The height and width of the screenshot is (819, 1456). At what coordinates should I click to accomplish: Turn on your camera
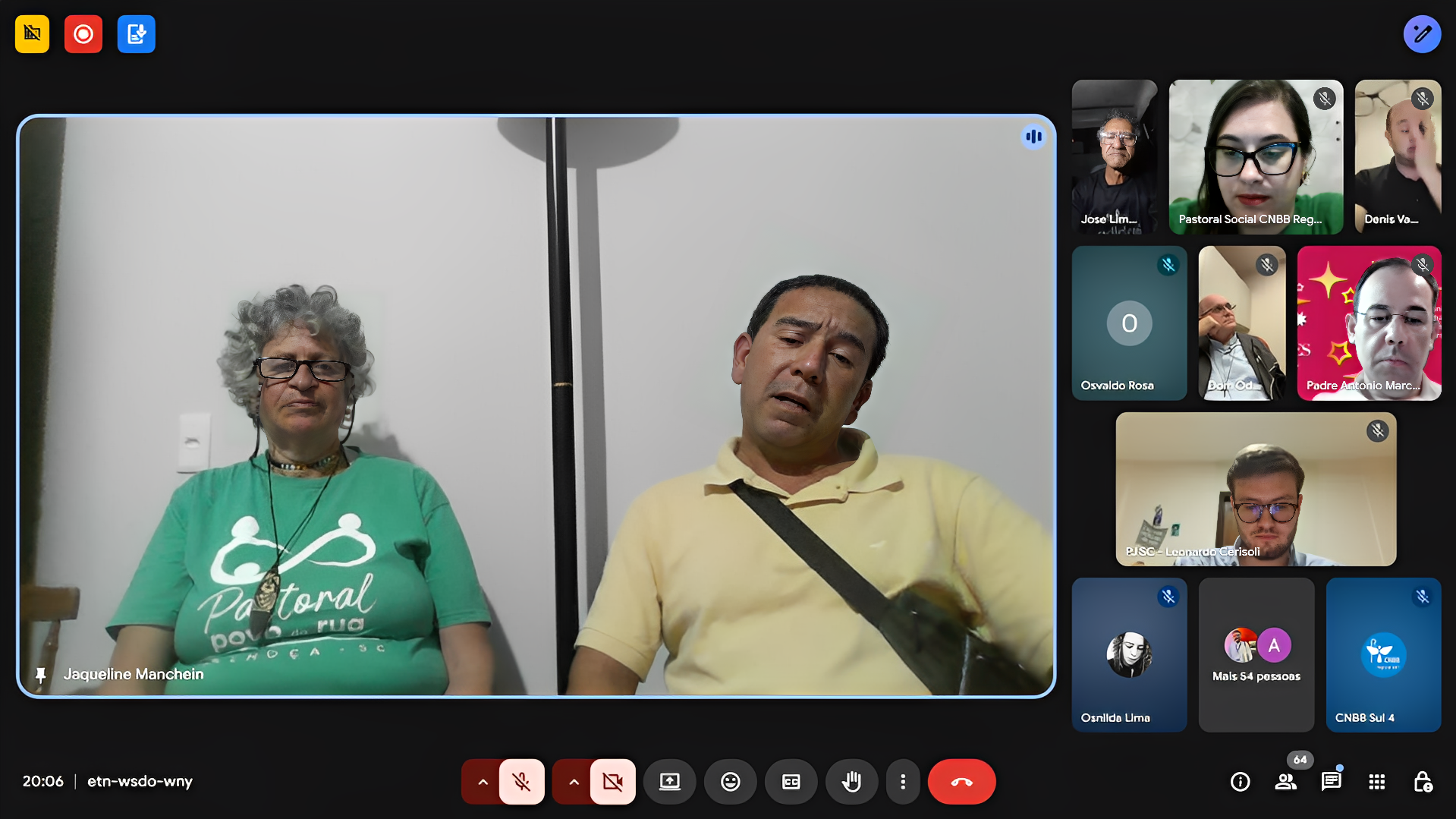(612, 782)
